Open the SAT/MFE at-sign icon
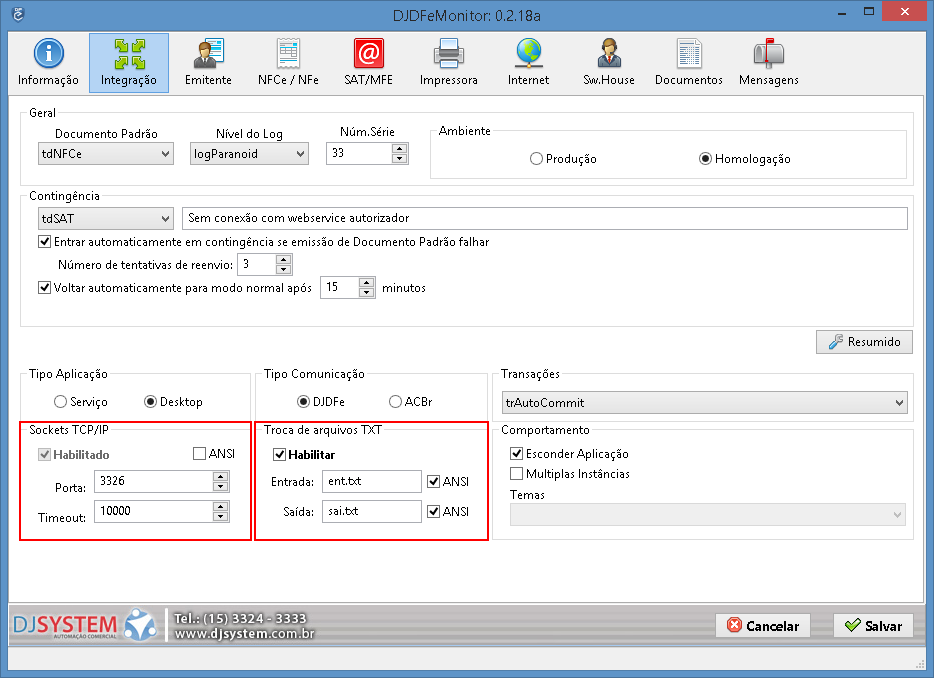Screen dimensions: 934x678 pos(369,54)
